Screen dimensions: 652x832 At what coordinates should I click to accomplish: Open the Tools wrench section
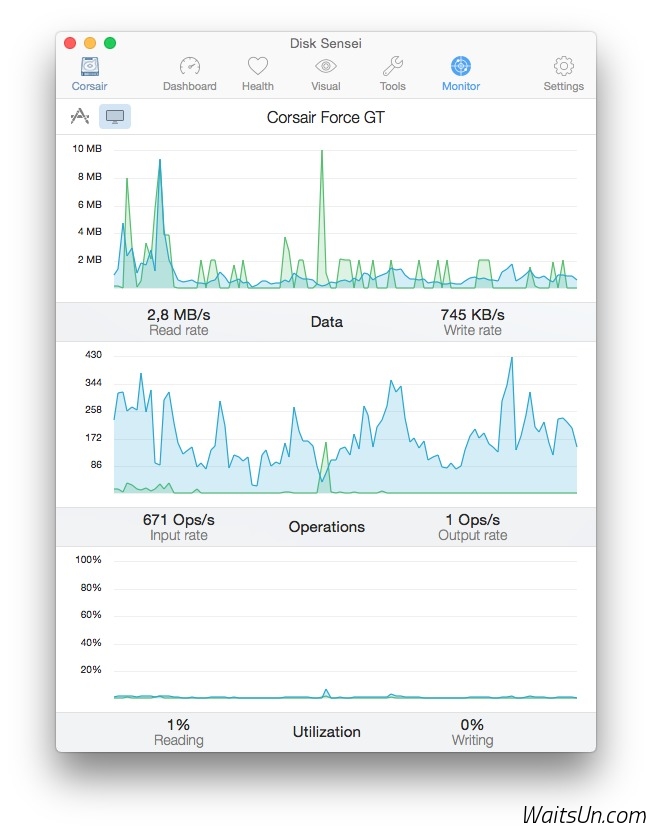tap(393, 68)
